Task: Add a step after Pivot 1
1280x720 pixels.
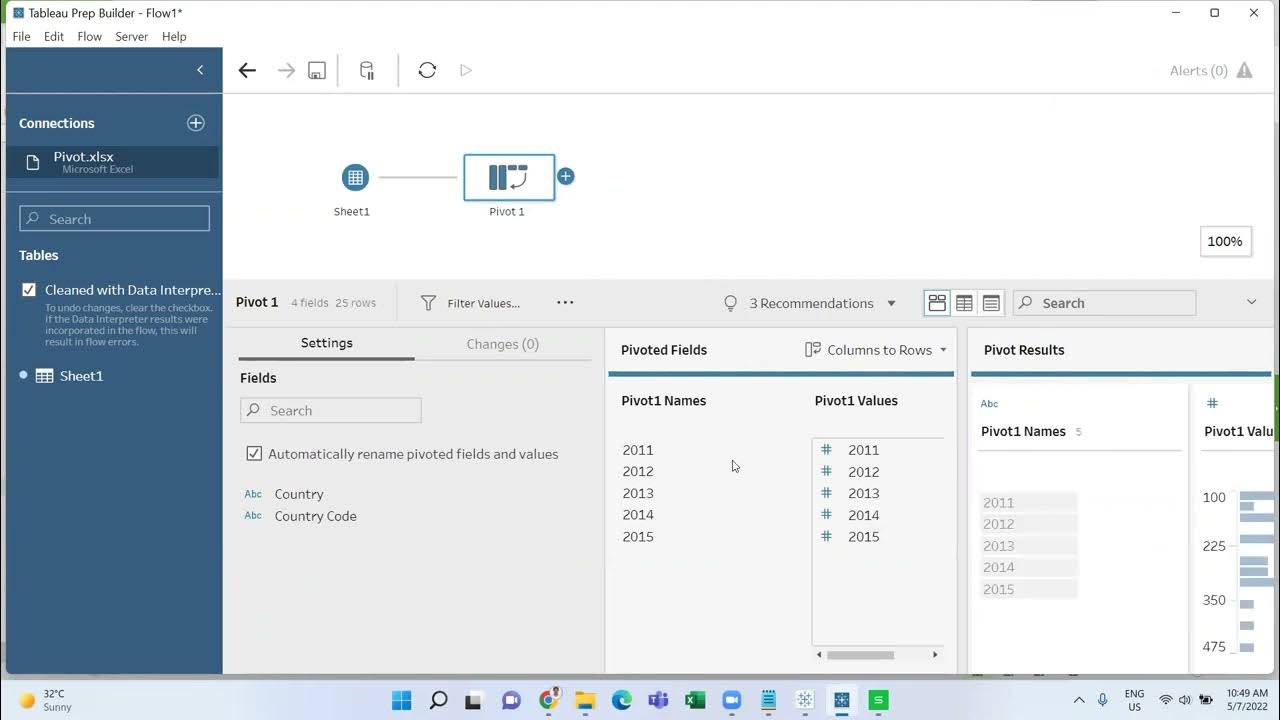Action: (x=566, y=176)
